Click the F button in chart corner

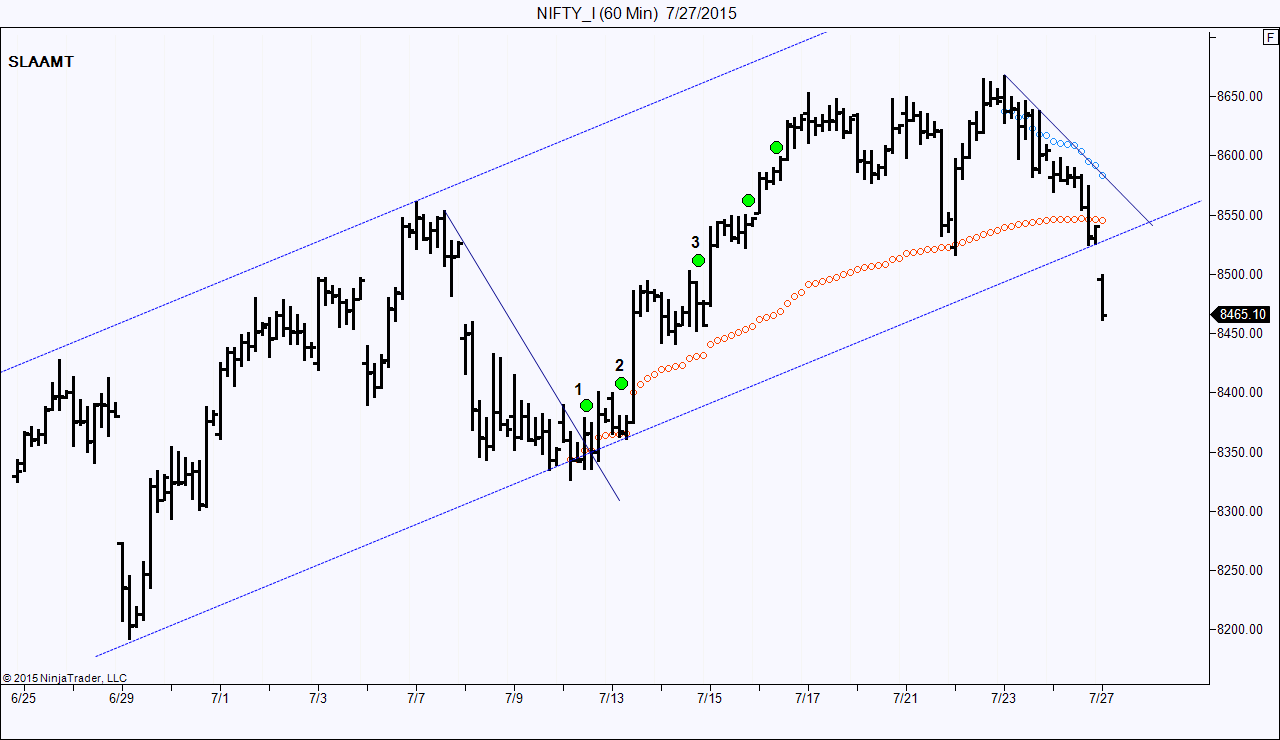point(1269,37)
